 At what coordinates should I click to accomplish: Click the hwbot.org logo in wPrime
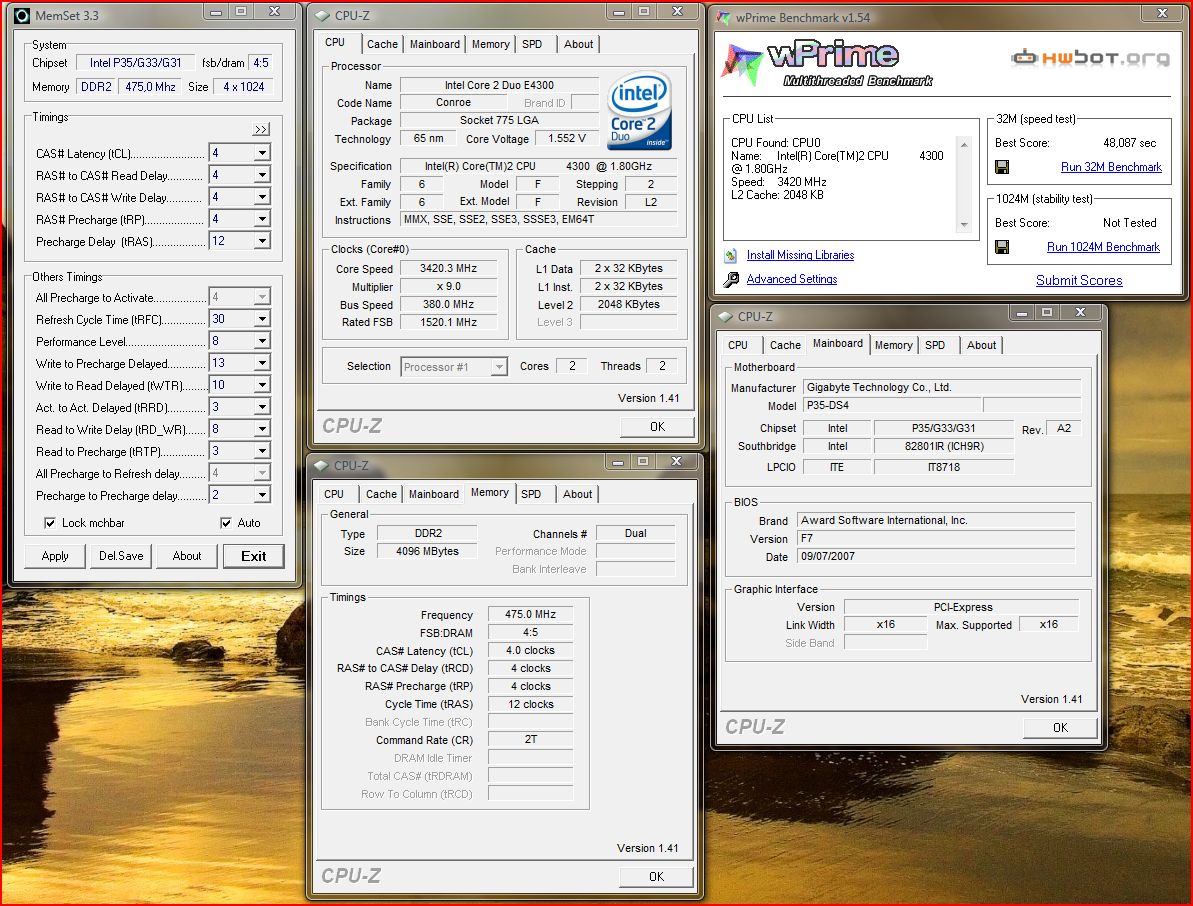click(1090, 58)
